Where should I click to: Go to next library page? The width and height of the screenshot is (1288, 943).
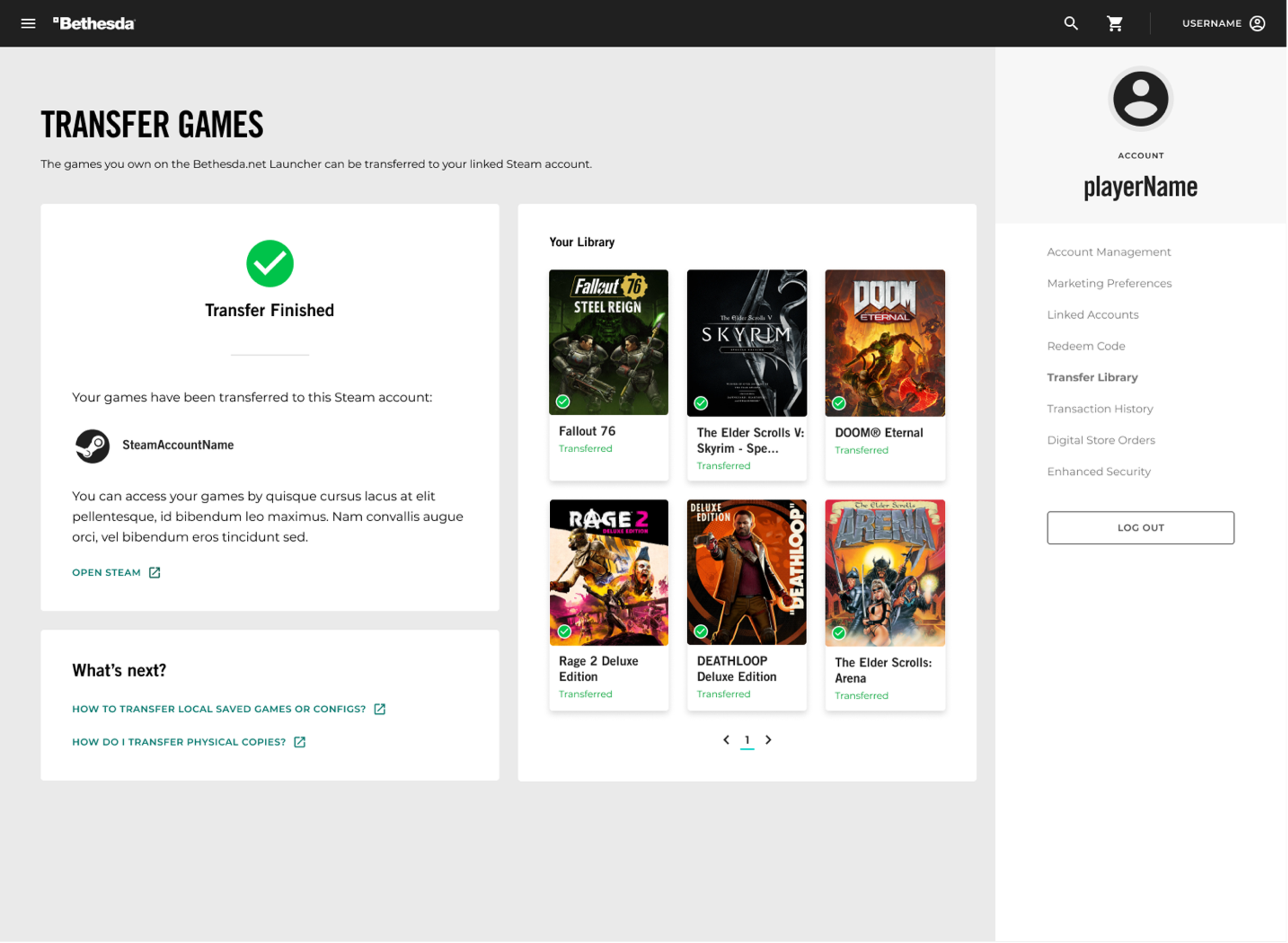(769, 741)
